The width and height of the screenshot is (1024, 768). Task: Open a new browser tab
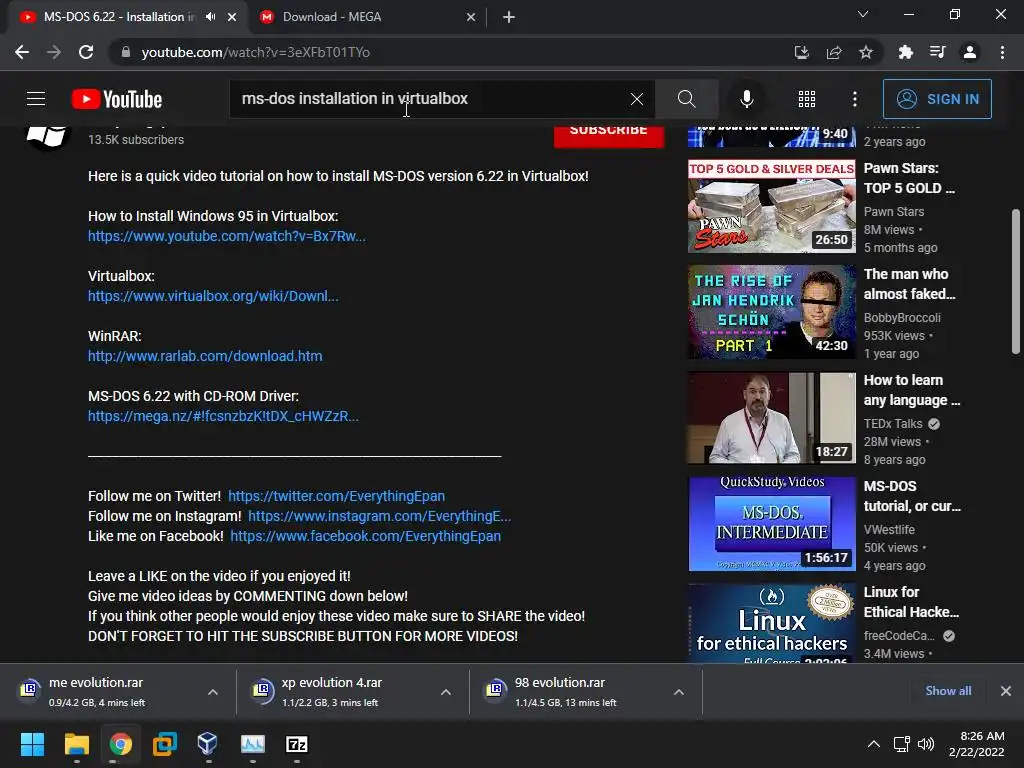pyautogui.click(x=509, y=17)
